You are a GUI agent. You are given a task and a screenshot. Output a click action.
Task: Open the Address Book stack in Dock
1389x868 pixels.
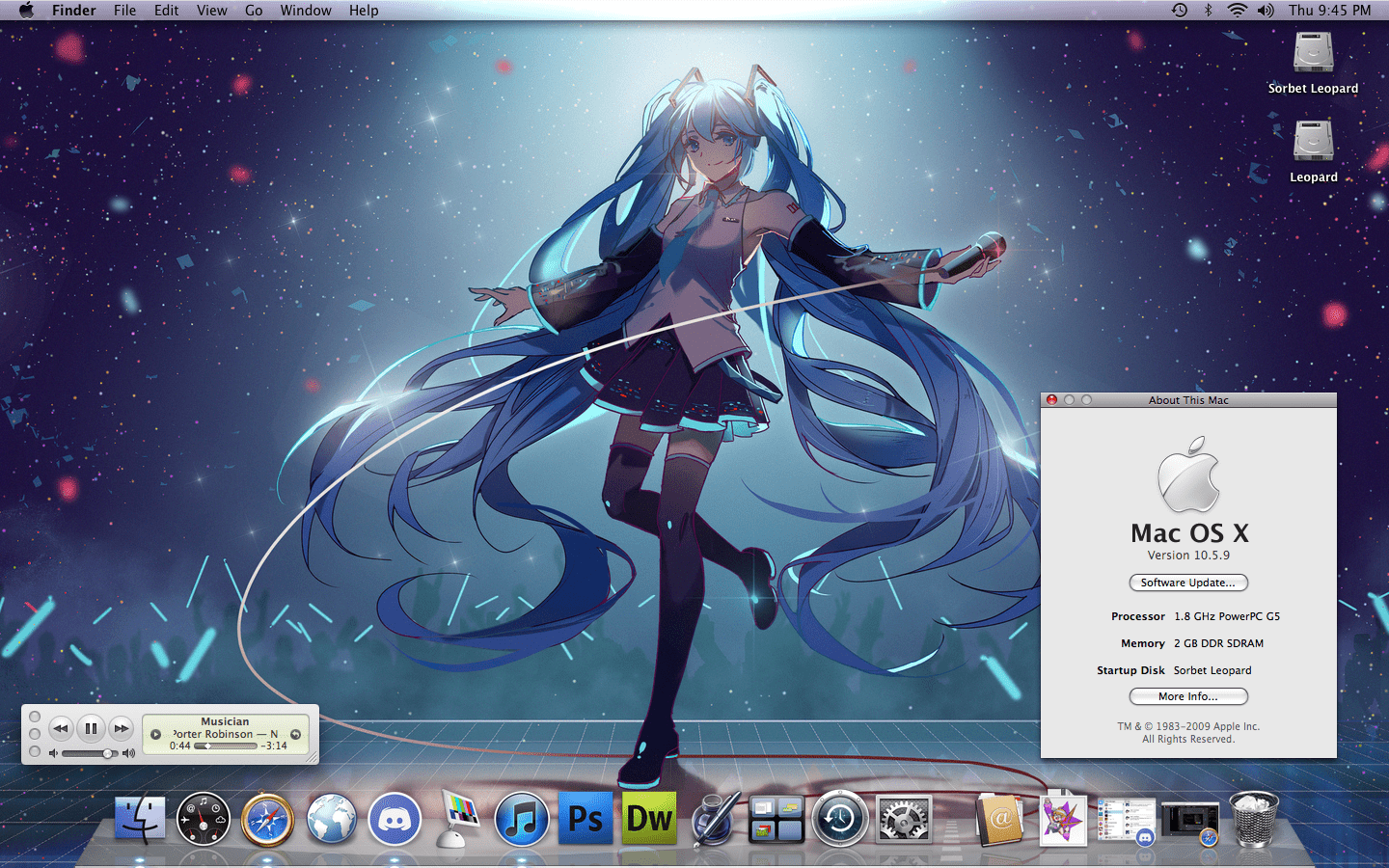(x=998, y=819)
